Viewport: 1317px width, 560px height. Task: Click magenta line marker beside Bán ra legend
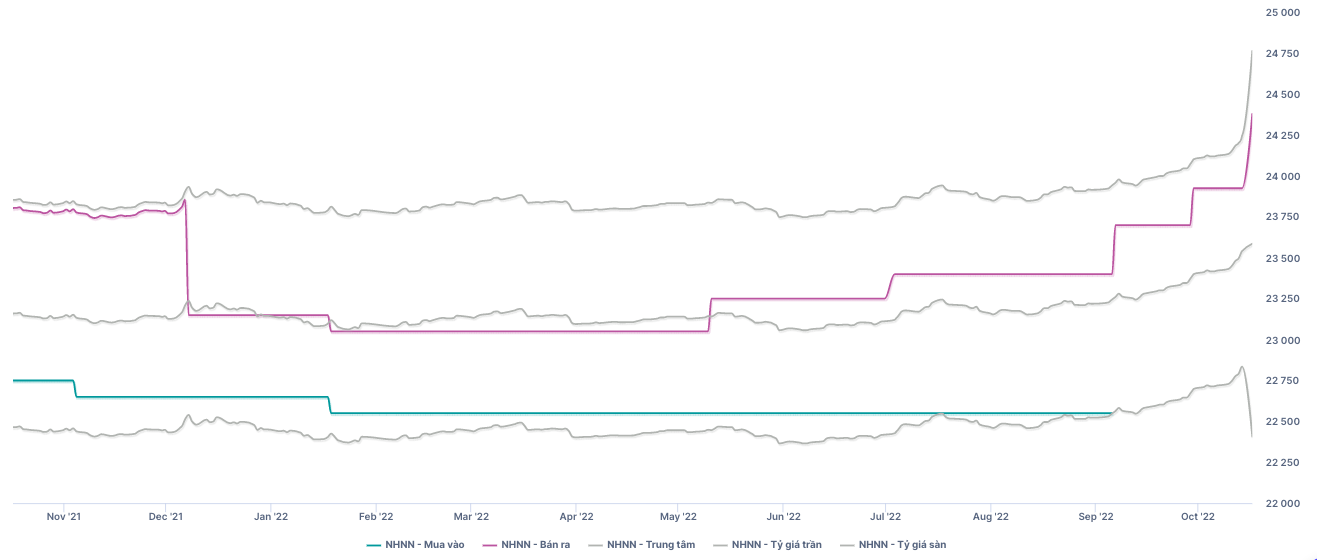coord(489,545)
